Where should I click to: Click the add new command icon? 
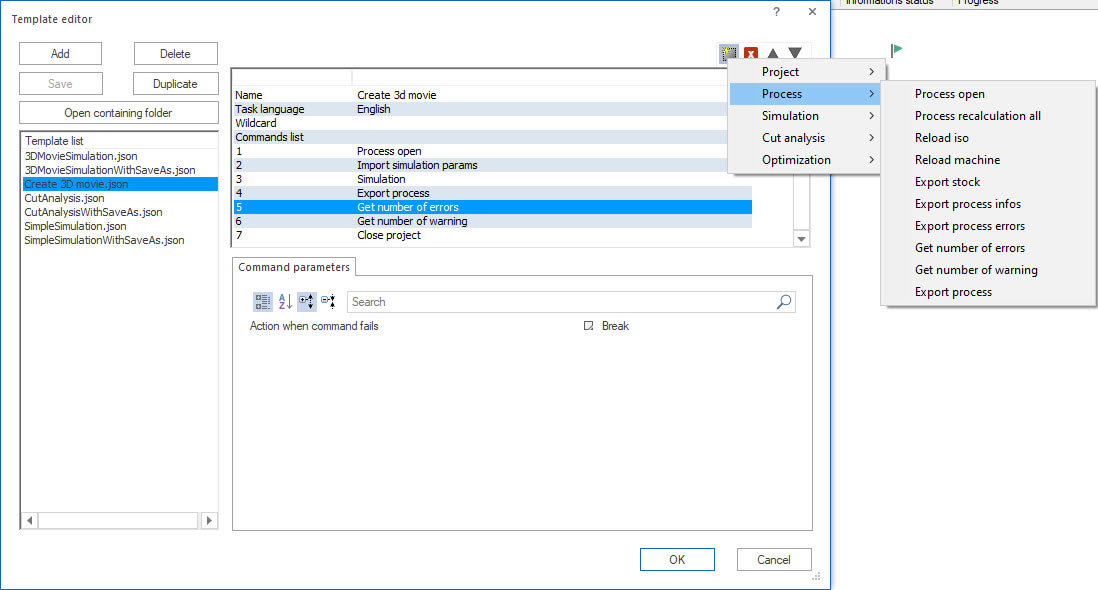[x=729, y=54]
